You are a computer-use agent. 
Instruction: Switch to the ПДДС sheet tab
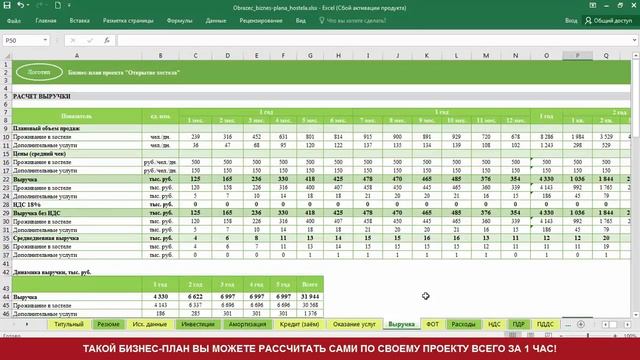pos(545,324)
